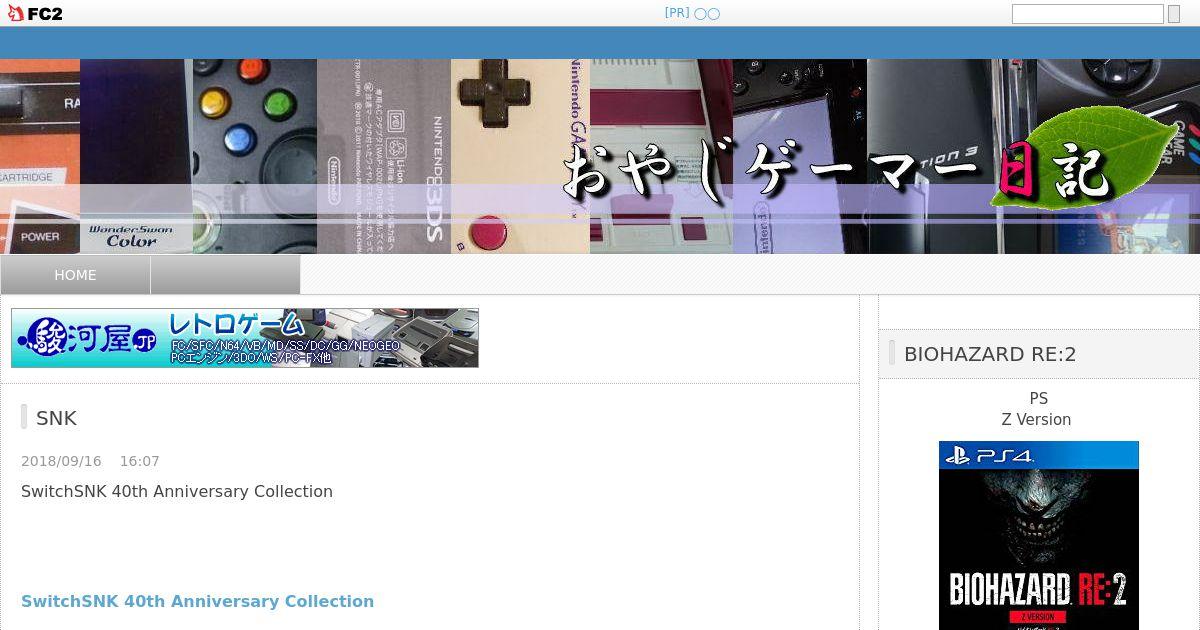Open the SNK post title

pos(56,418)
